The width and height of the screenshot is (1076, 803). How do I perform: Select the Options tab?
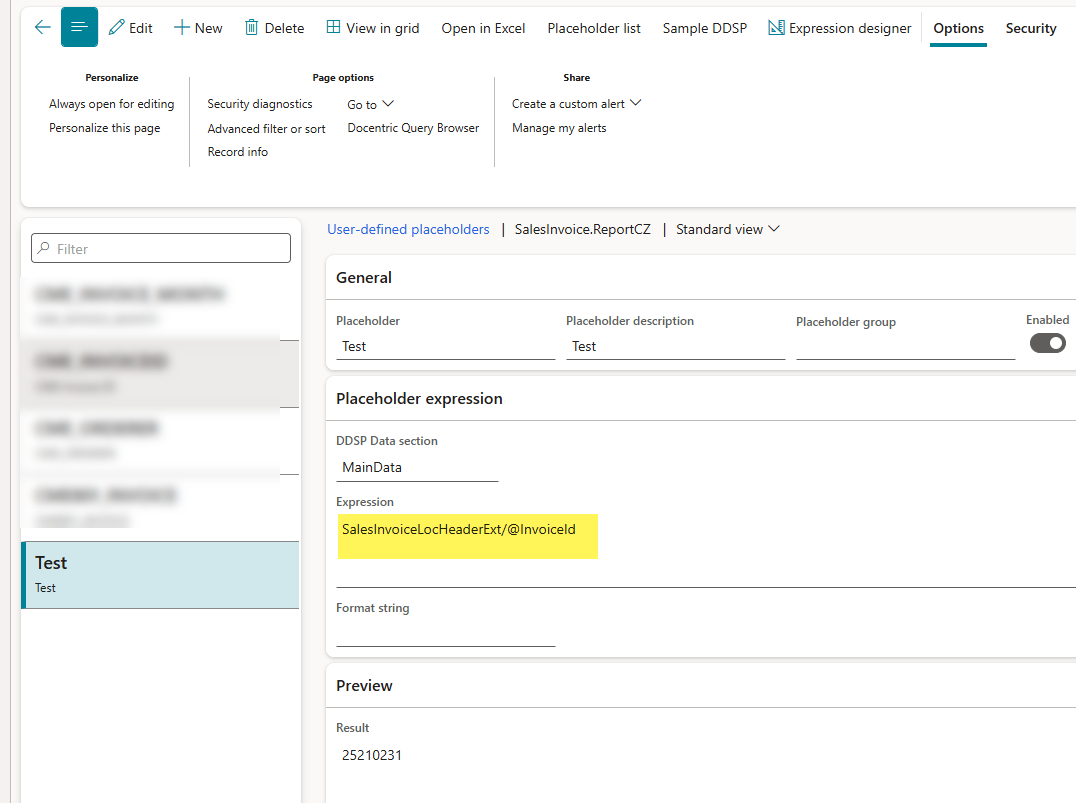click(x=958, y=28)
